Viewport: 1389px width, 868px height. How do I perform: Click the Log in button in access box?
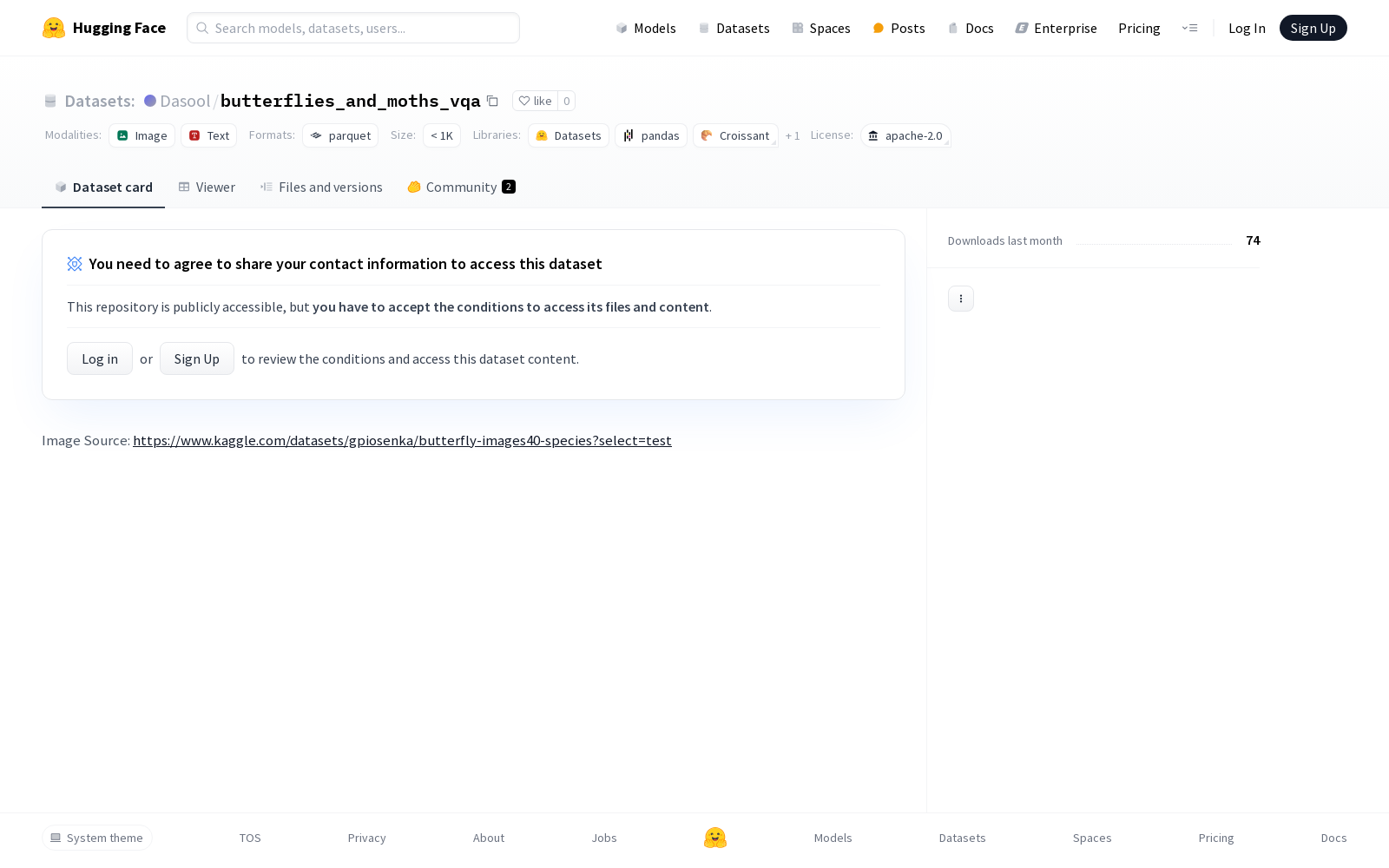click(100, 358)
